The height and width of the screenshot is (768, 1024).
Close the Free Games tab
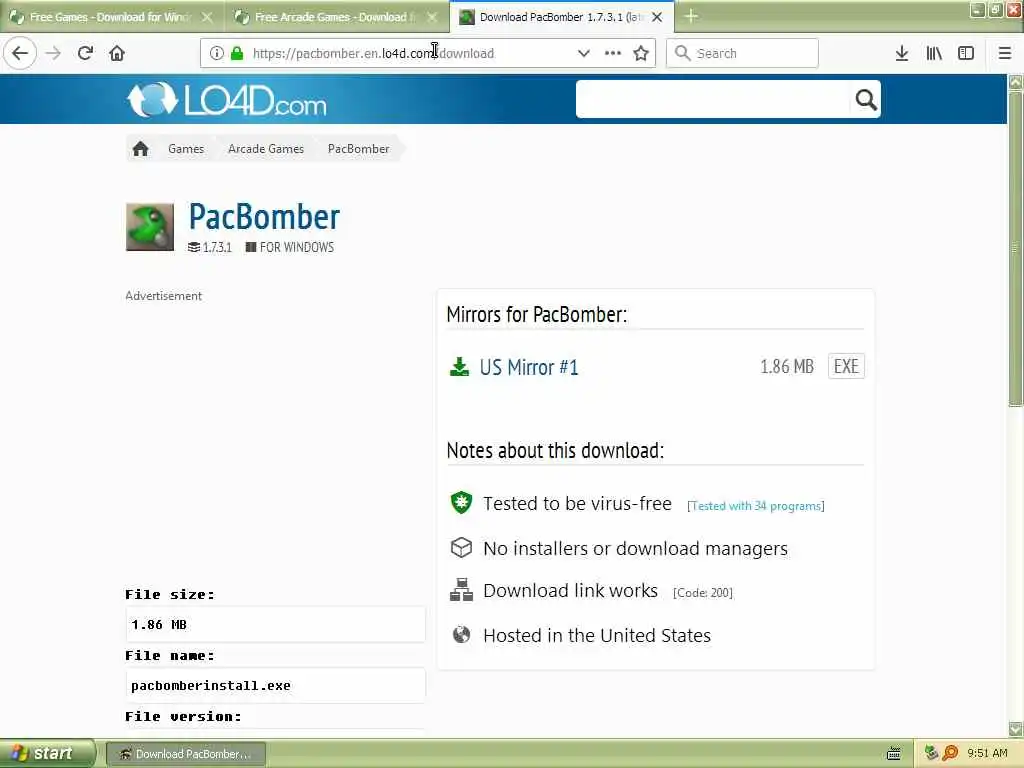(207, 17)
